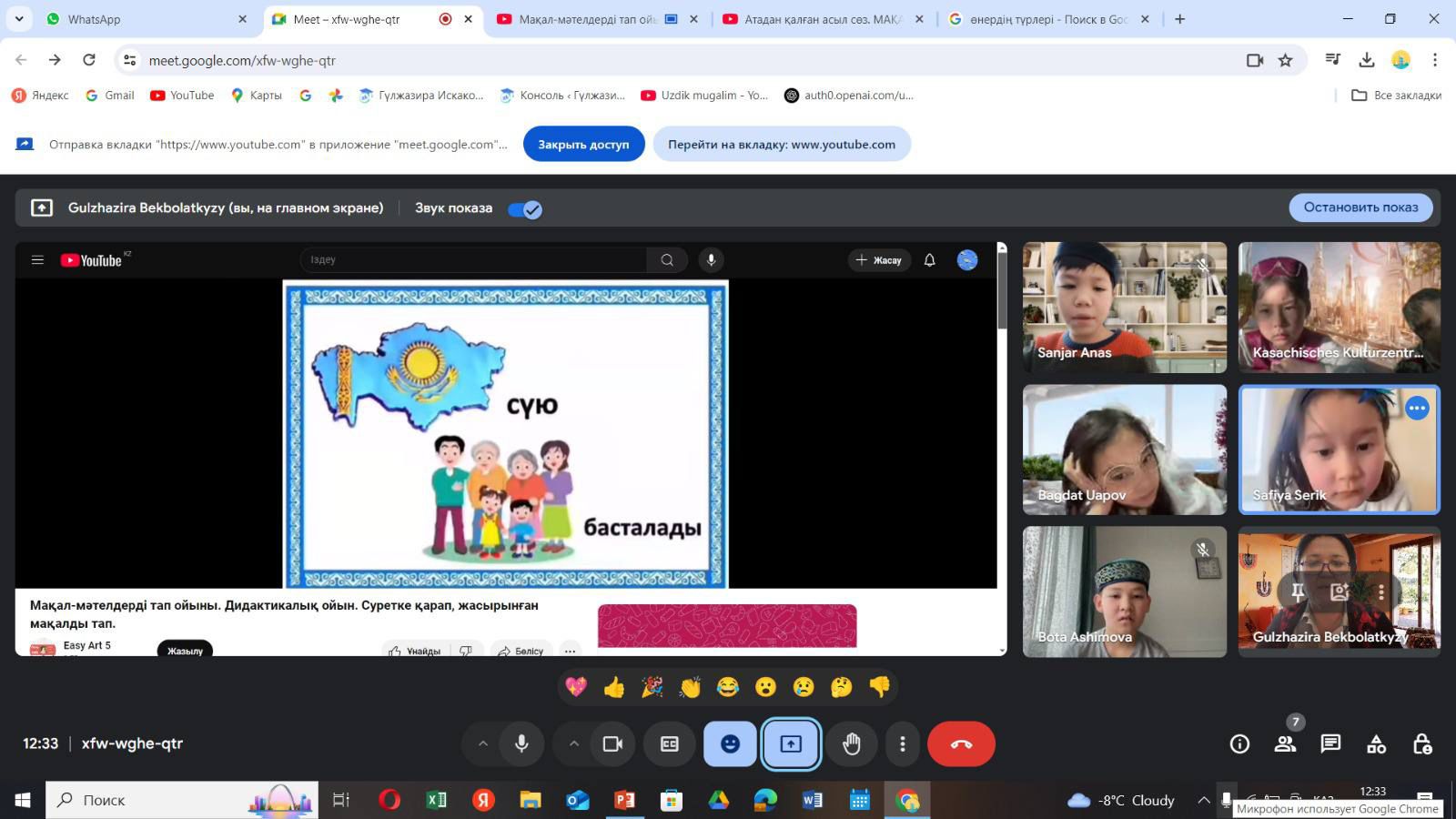This screenshot has height=819, width=1456.
Task: Turn the camera on or off
Action: 612,743
